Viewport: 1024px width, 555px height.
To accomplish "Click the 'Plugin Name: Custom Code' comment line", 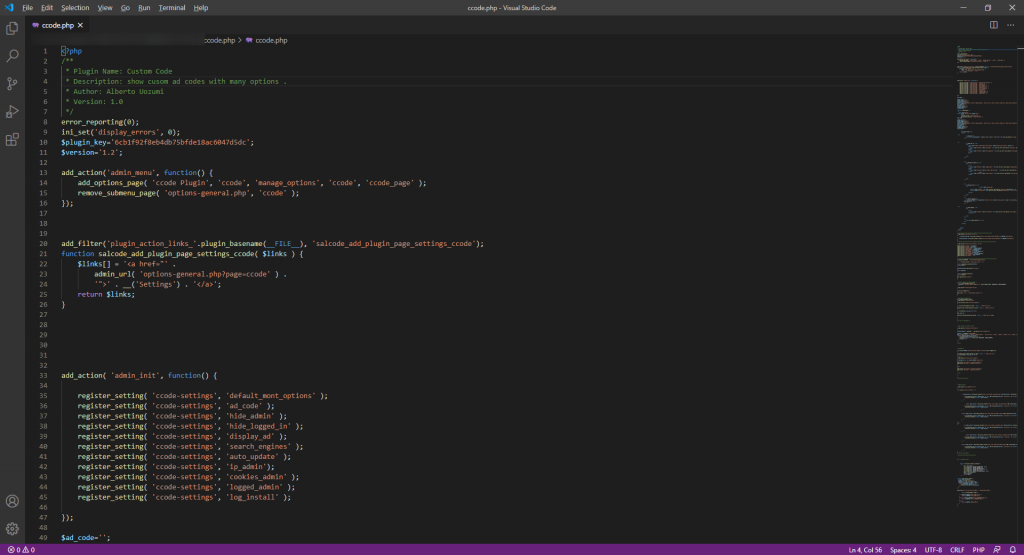I will pos(119,71).
